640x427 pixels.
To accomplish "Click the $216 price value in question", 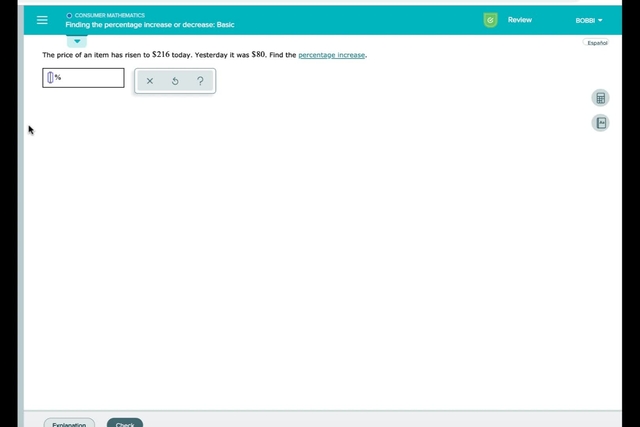I will tap(161, 55).
